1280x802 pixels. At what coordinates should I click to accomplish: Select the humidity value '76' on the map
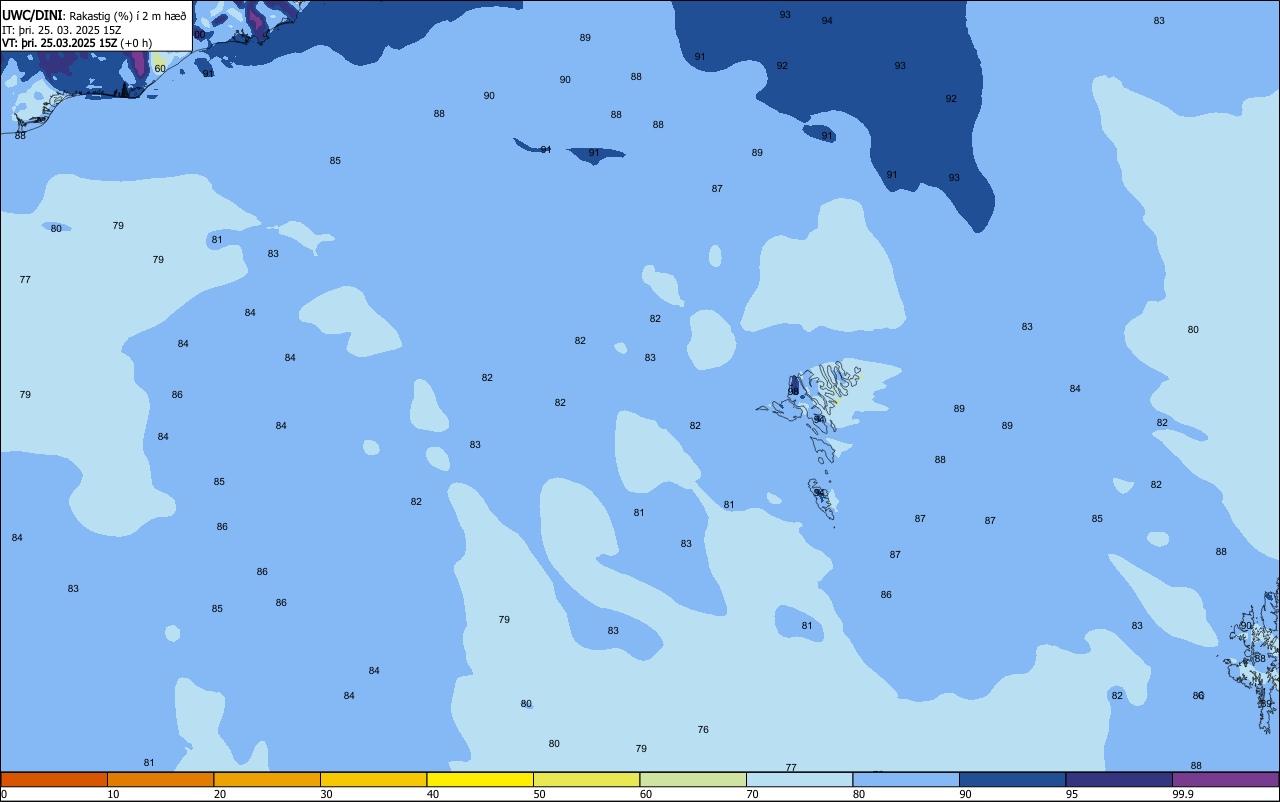tap(703, 730)
